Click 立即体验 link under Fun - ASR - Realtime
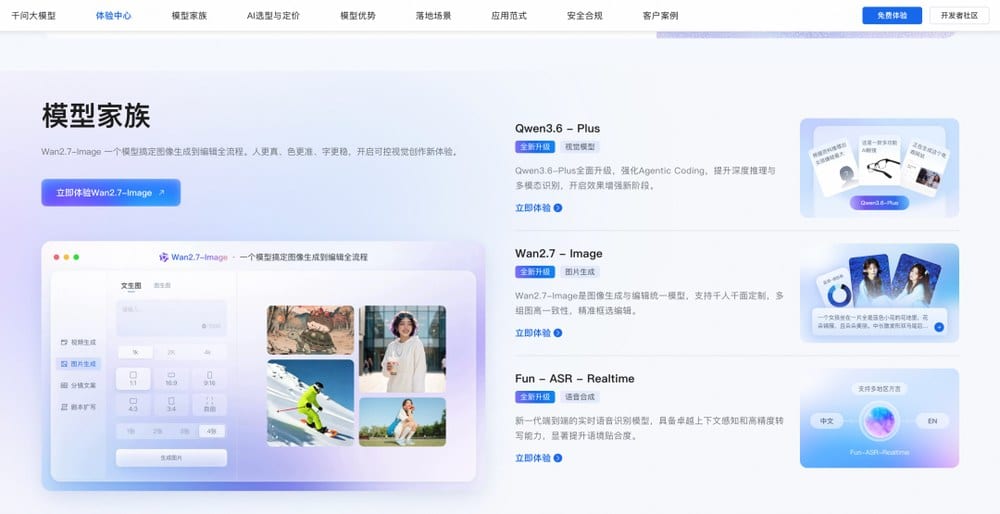The image size is (1000, 514). [533, 458]
